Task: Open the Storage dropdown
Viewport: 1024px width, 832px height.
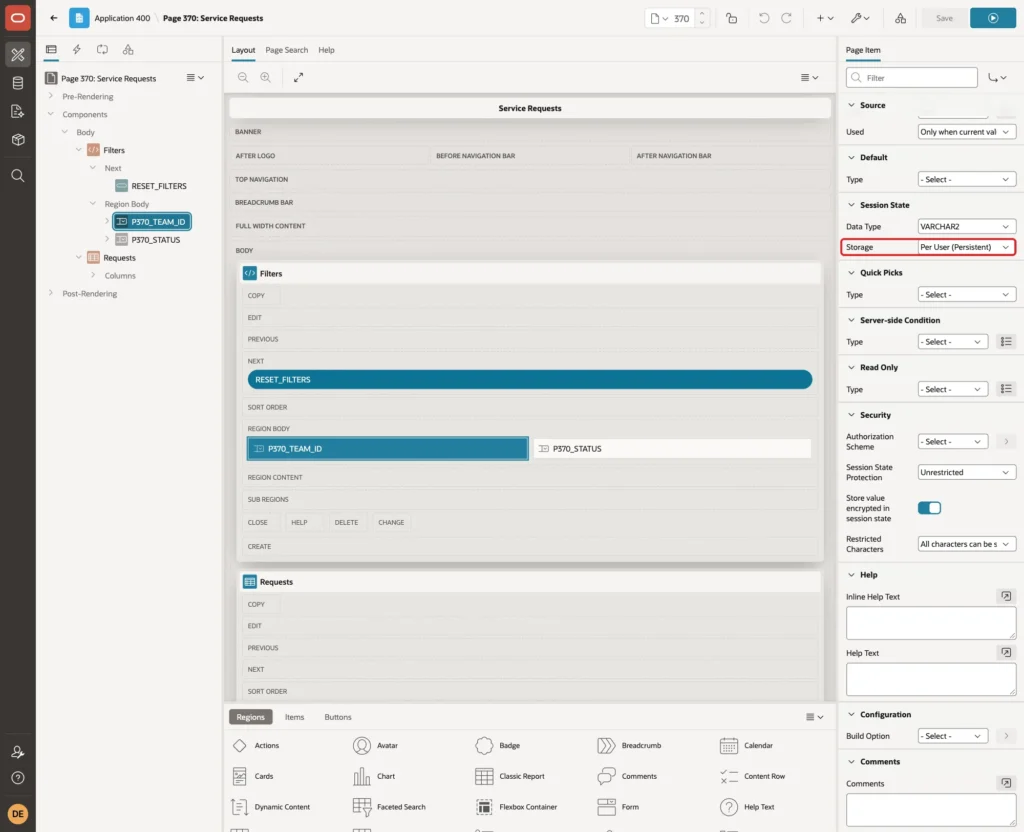Action: click(967, 247)
